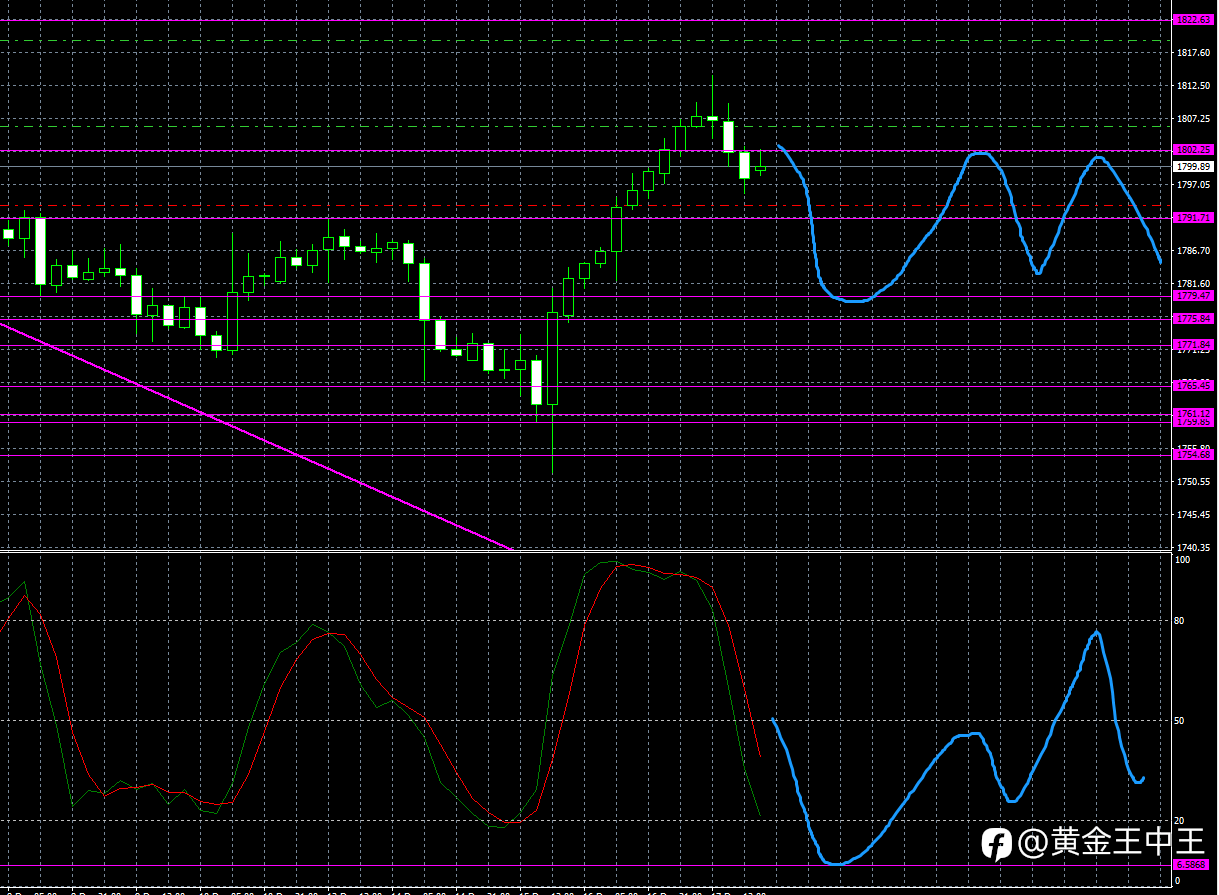This screenshot has width=1219, height=895.
Task: Click the 1745.45 price scale value
Action: tap(1194, 515)
